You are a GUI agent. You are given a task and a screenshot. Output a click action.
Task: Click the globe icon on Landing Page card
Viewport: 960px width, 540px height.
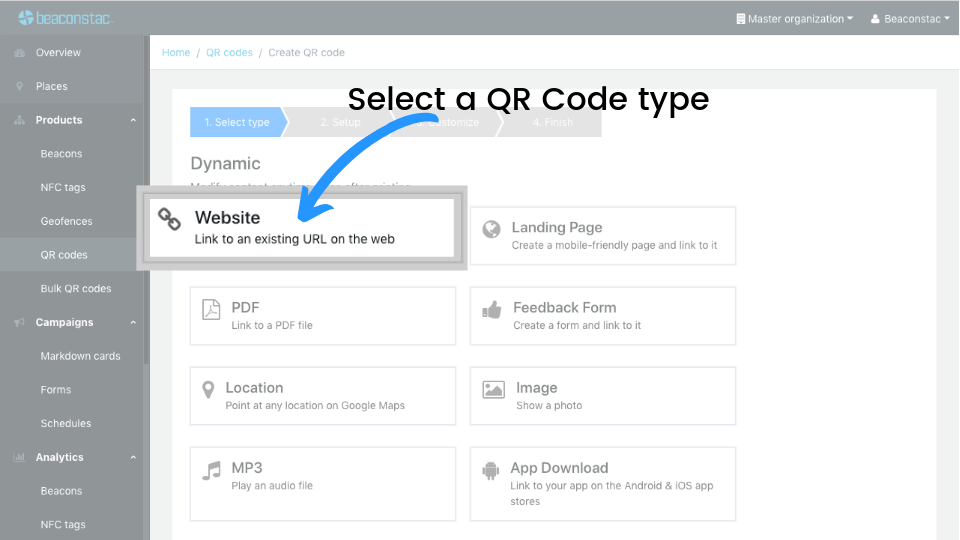491,229
